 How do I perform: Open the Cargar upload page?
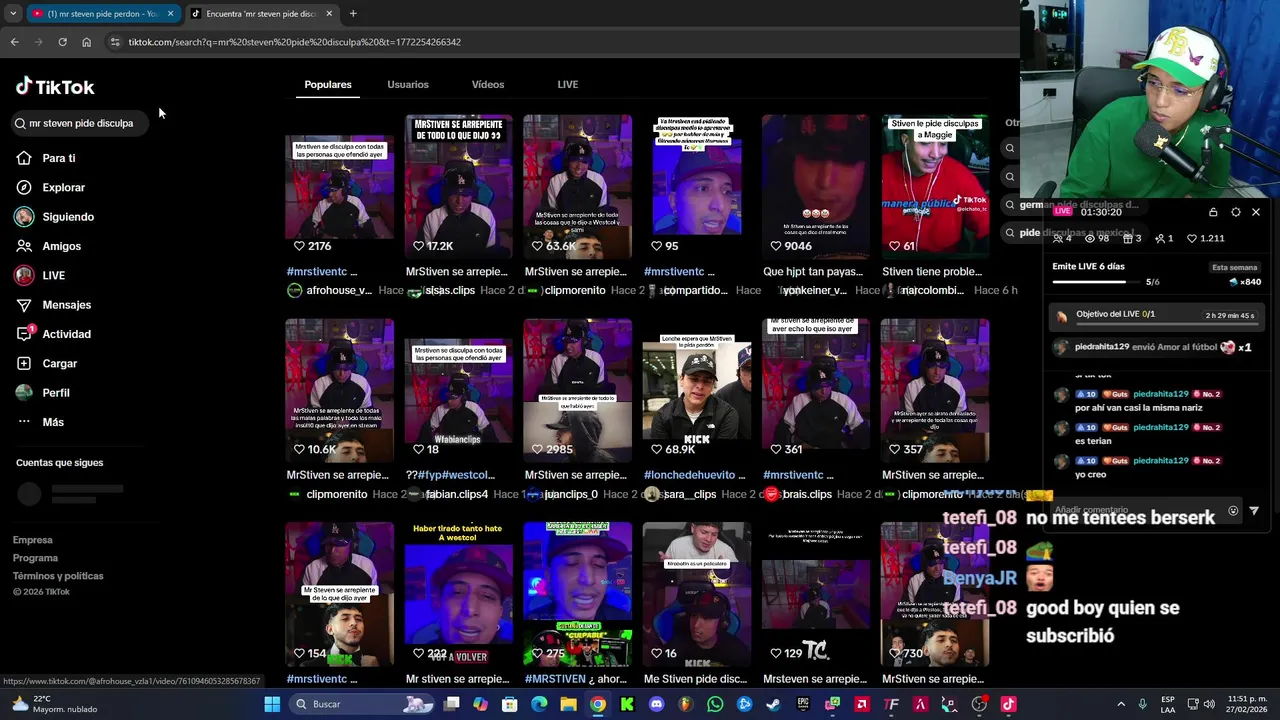click(x=46, y=363)
